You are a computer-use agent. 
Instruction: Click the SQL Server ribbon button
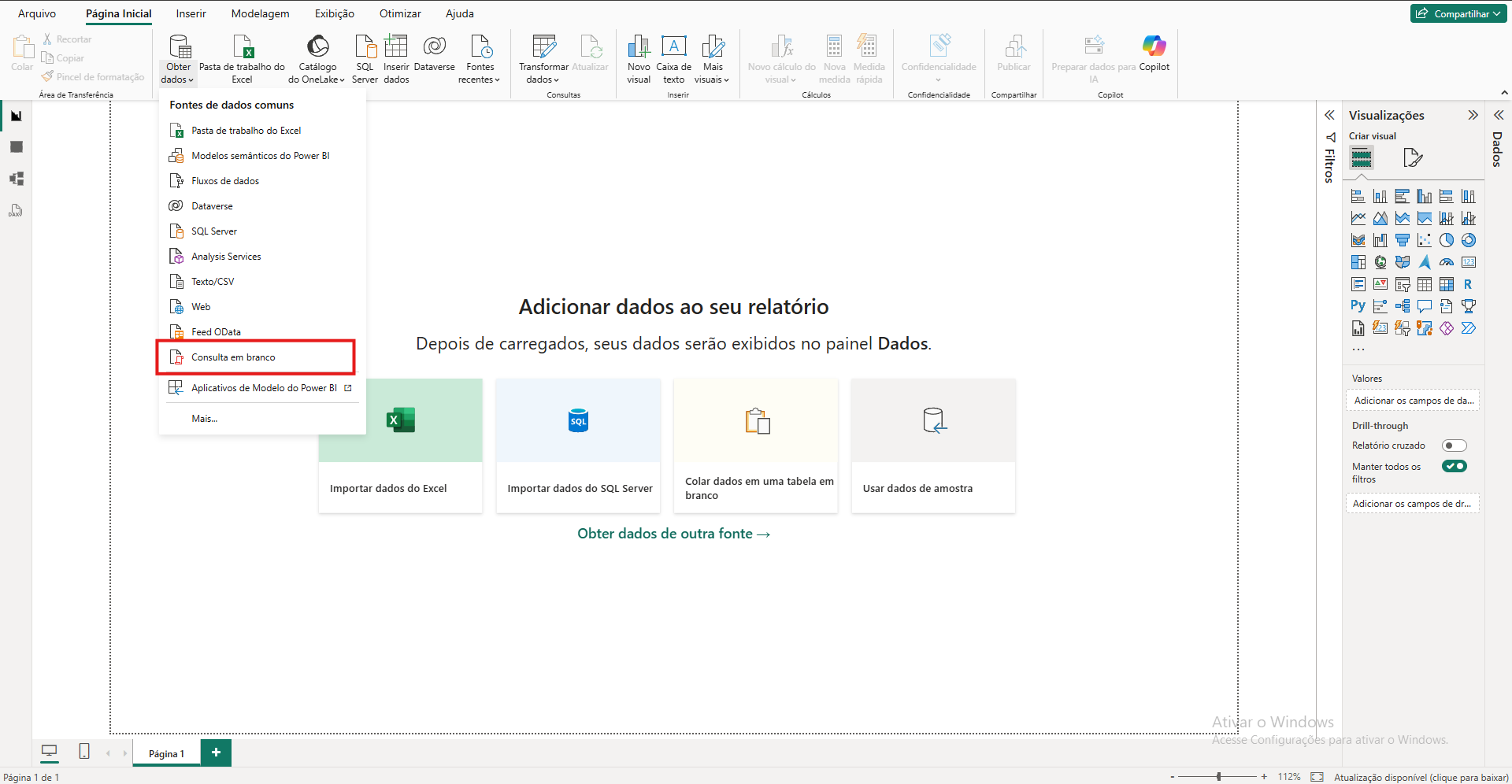[365, 59]
